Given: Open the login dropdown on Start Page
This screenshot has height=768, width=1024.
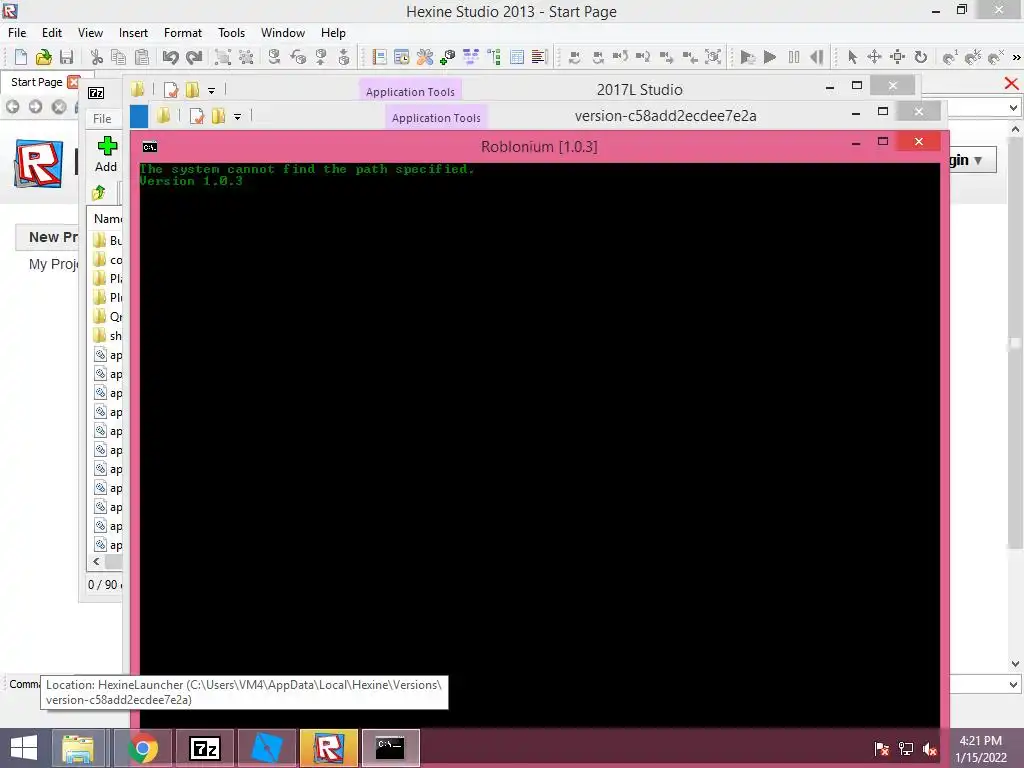Looking at the screenshot, I should coord(978,160).
